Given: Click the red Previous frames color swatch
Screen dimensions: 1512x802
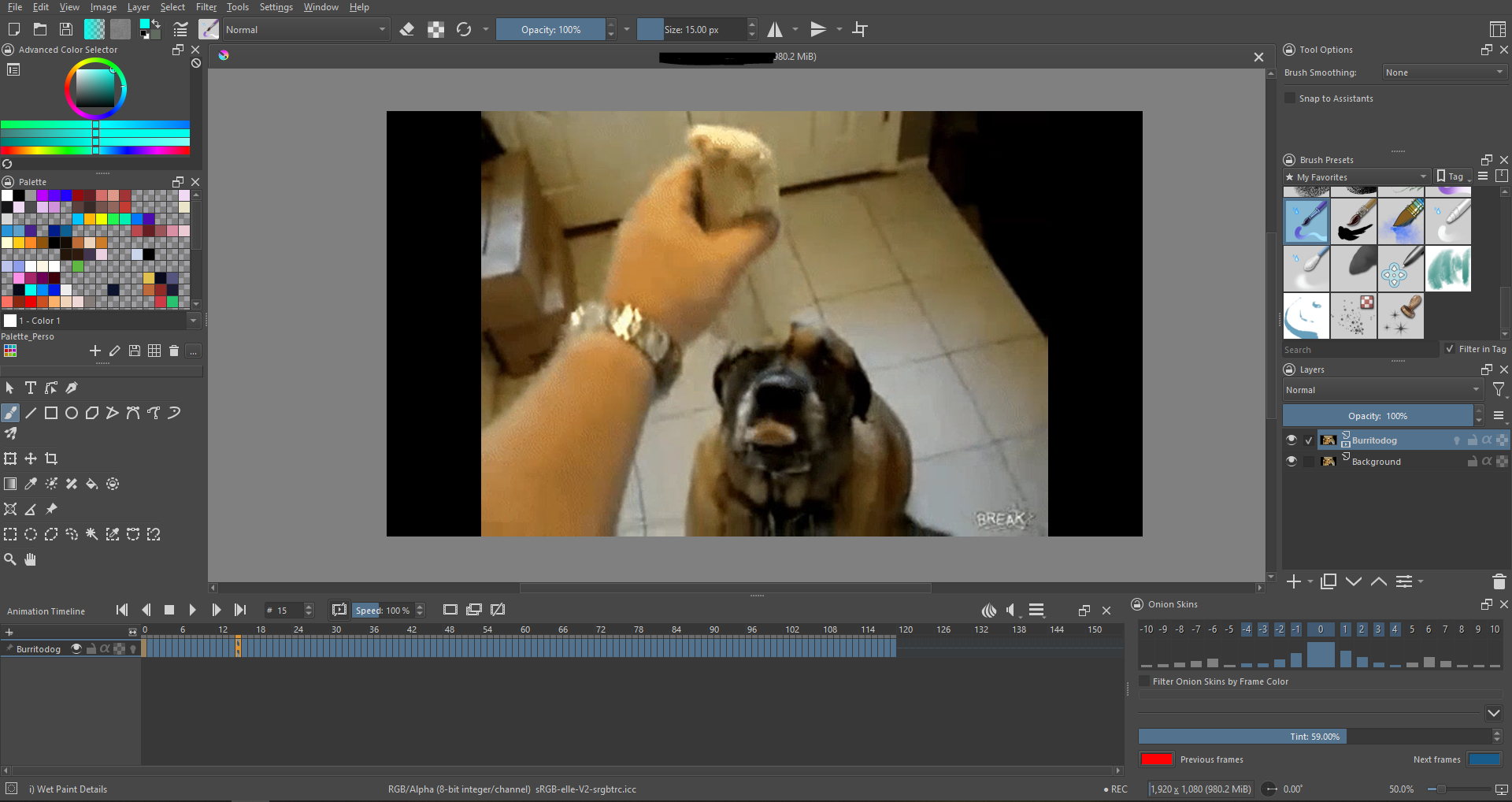Looking at the screenshot, I should [x=1156, y=759].
